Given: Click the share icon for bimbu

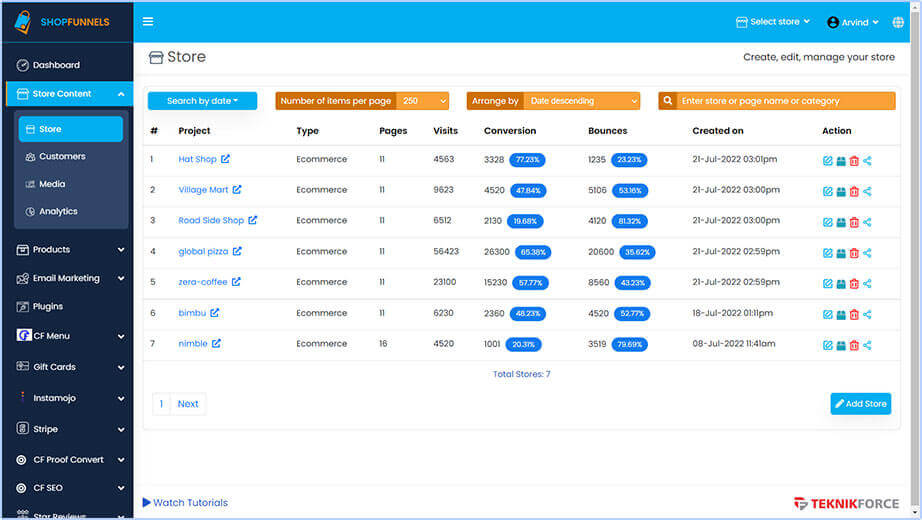Looking at the screenshot, I should click(867, 315).
